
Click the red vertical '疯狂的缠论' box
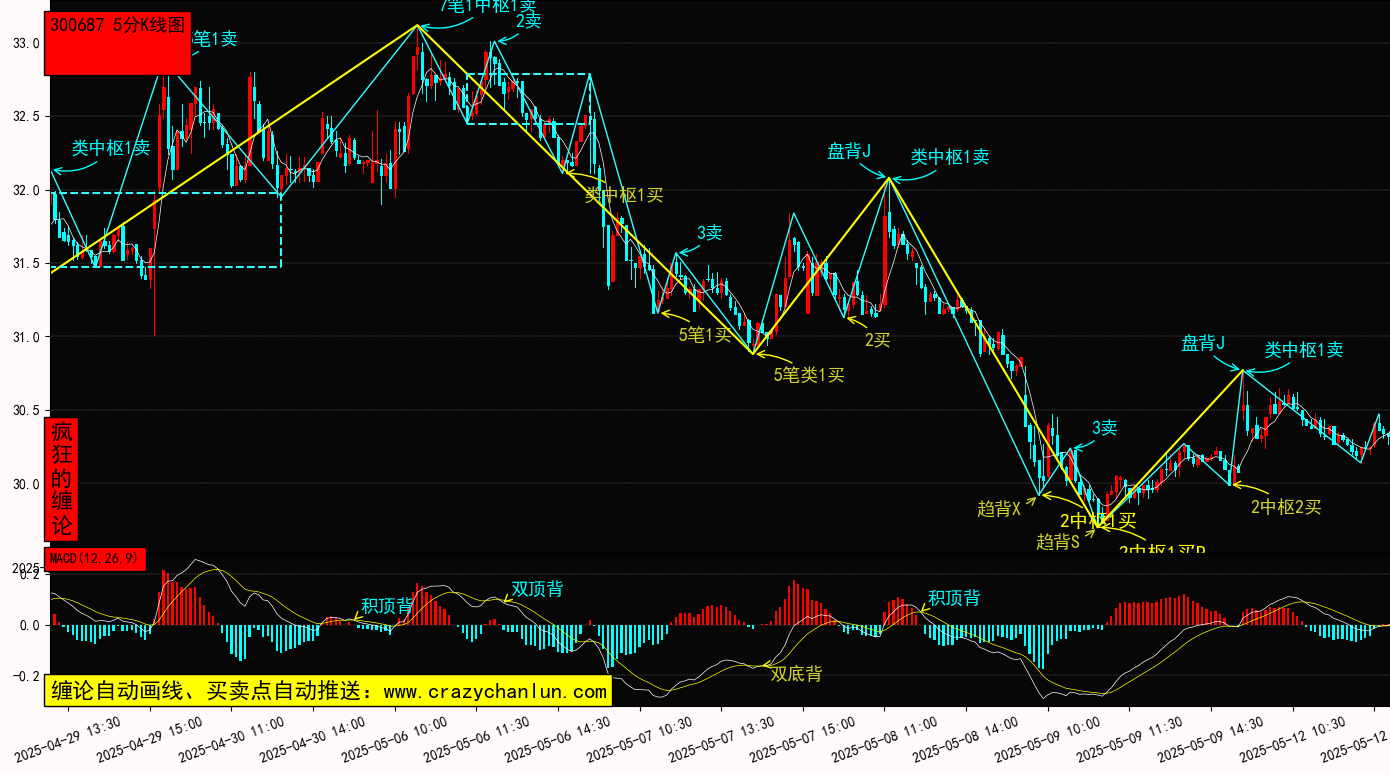(x=62, y=479)
